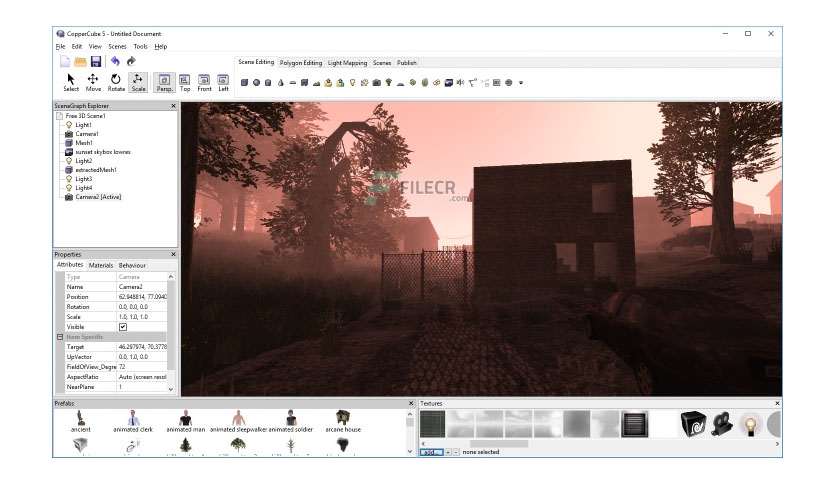Image resolution: width=836 pixels, height=484 pixels.
Task: Open the Edit menu
Action: (x=77, y=46)
